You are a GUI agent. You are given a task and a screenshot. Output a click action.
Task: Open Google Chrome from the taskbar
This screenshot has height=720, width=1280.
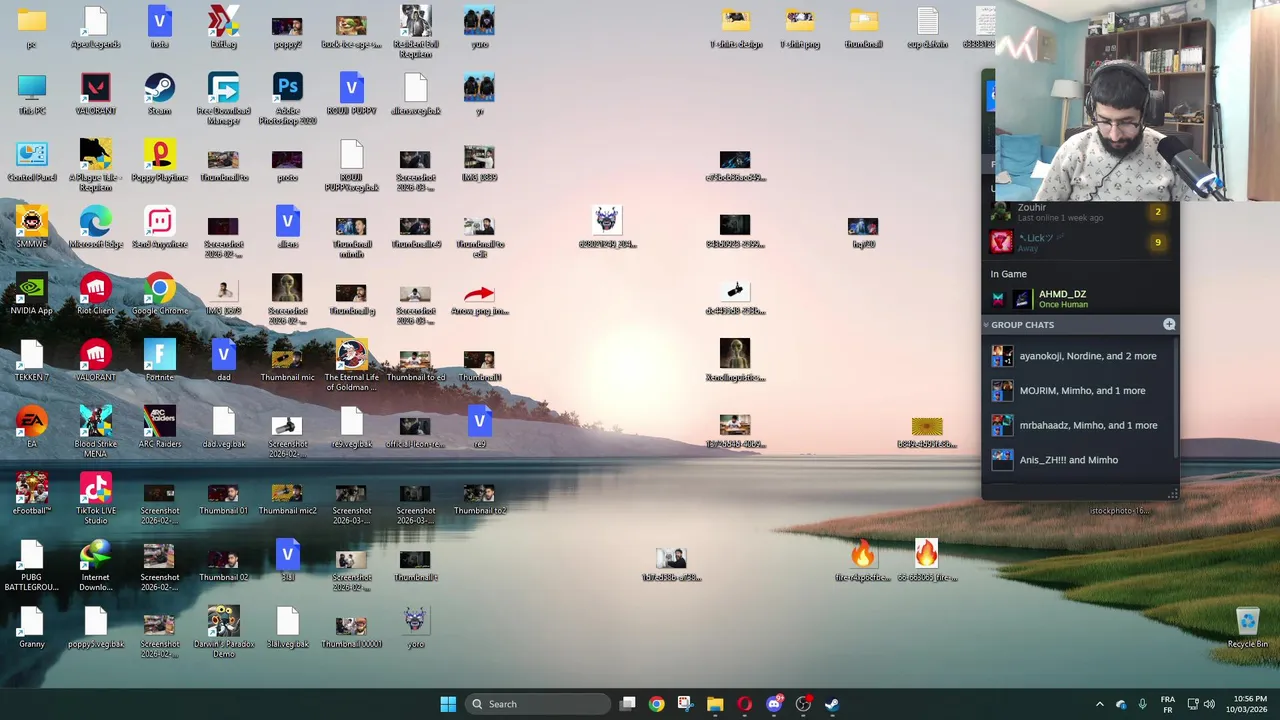pos(656,704)
